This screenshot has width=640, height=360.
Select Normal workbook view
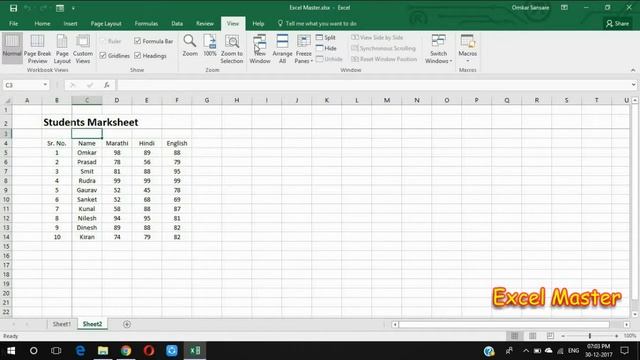pyautogui.click(x=12, y=48)
